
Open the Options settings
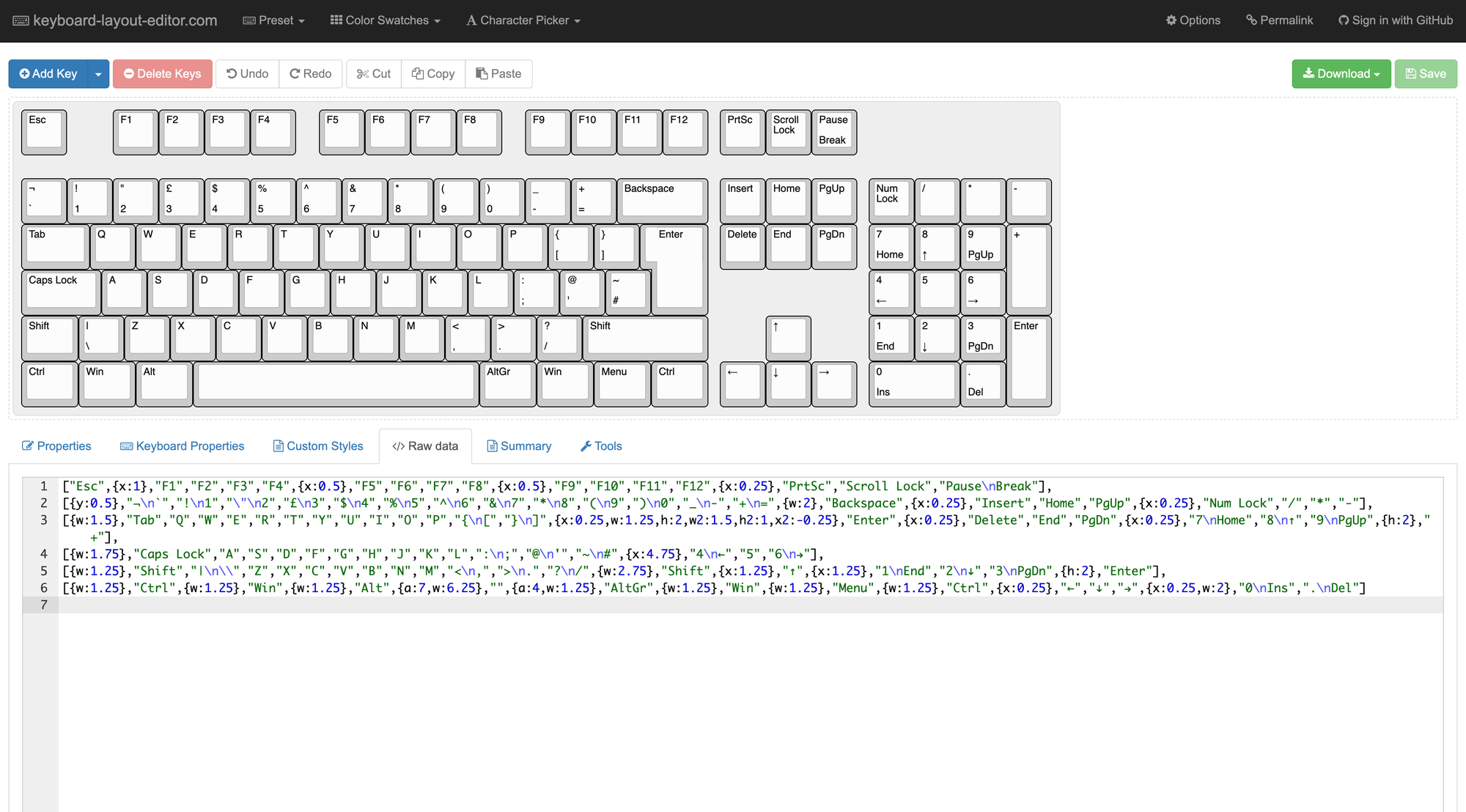pos(1193,21)
